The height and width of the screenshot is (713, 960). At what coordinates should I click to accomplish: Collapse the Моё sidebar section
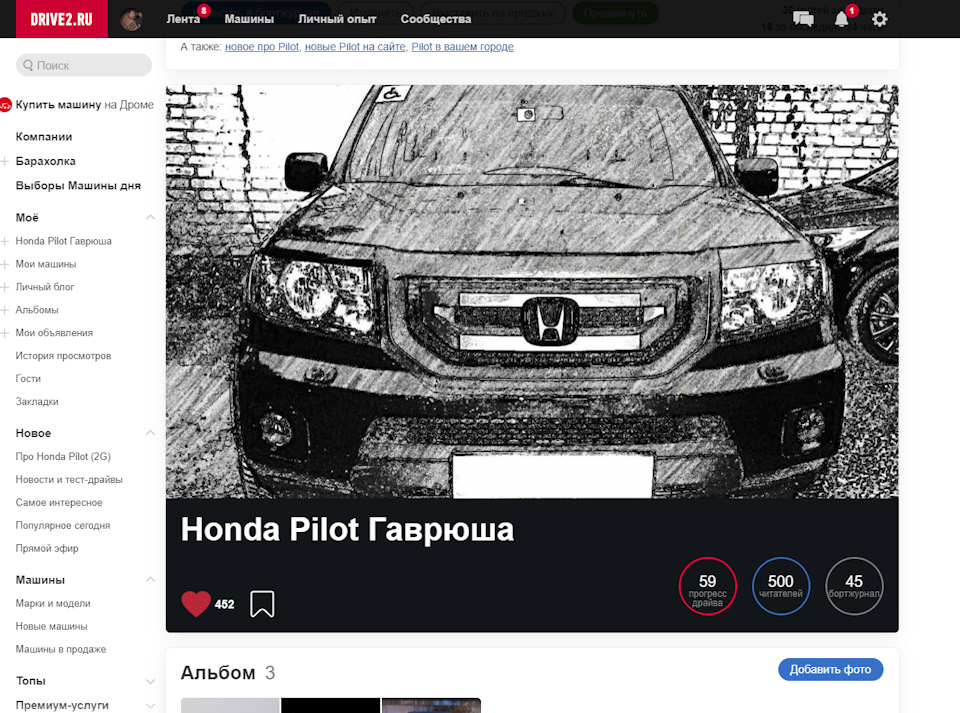click(150, 217)
